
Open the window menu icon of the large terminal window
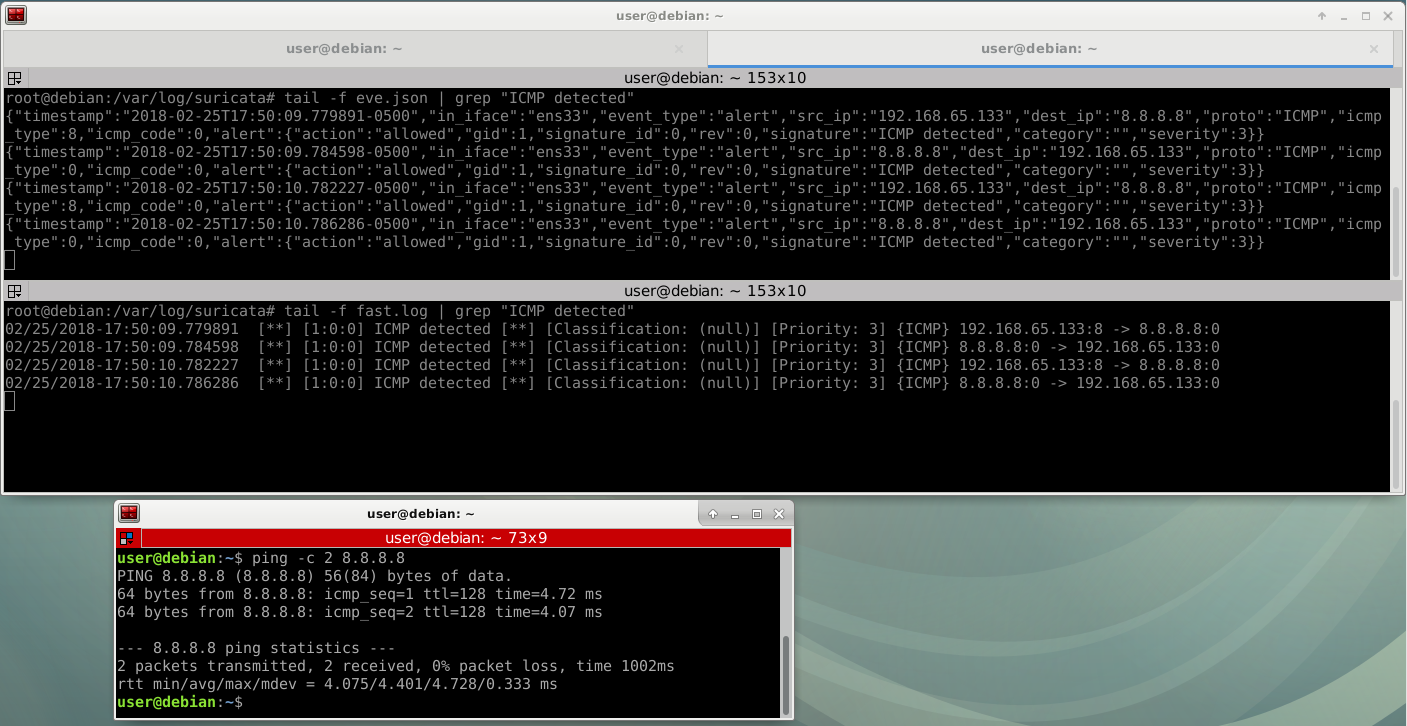(x=16, y=15)
